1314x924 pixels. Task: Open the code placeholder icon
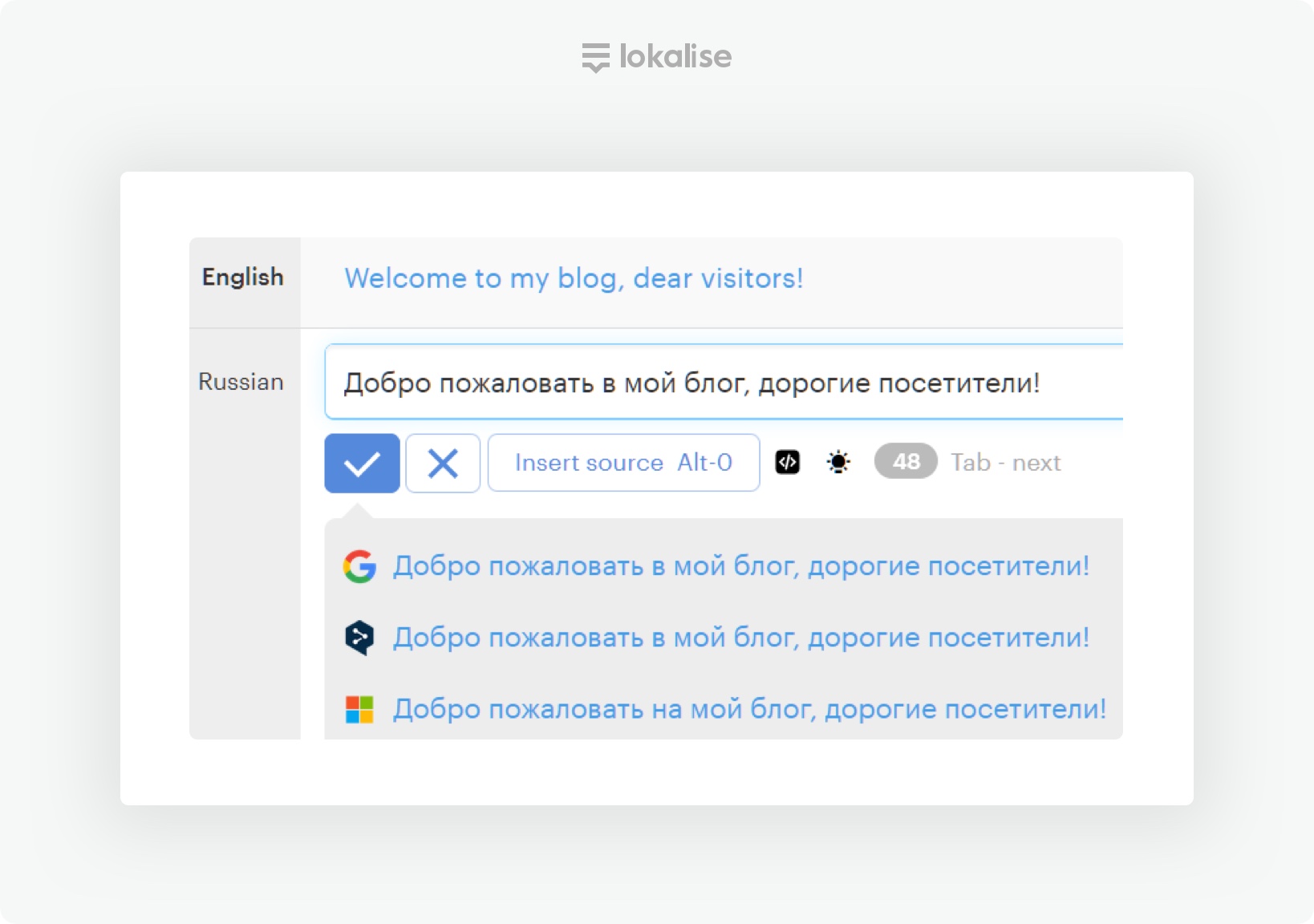click(787, 462)
